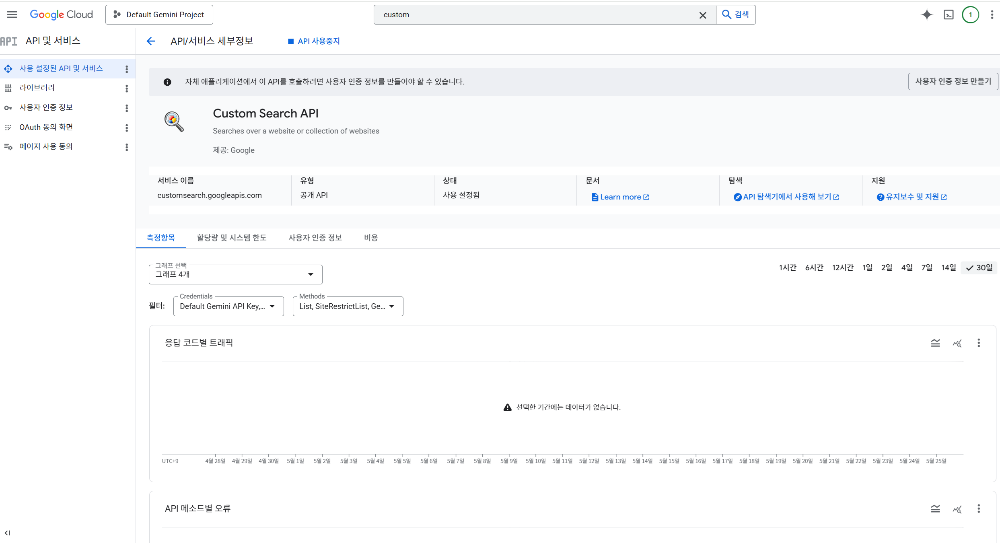Toggle legend on API 메소드별 오류 chart

pyautogui.click(x=935, y=509)
